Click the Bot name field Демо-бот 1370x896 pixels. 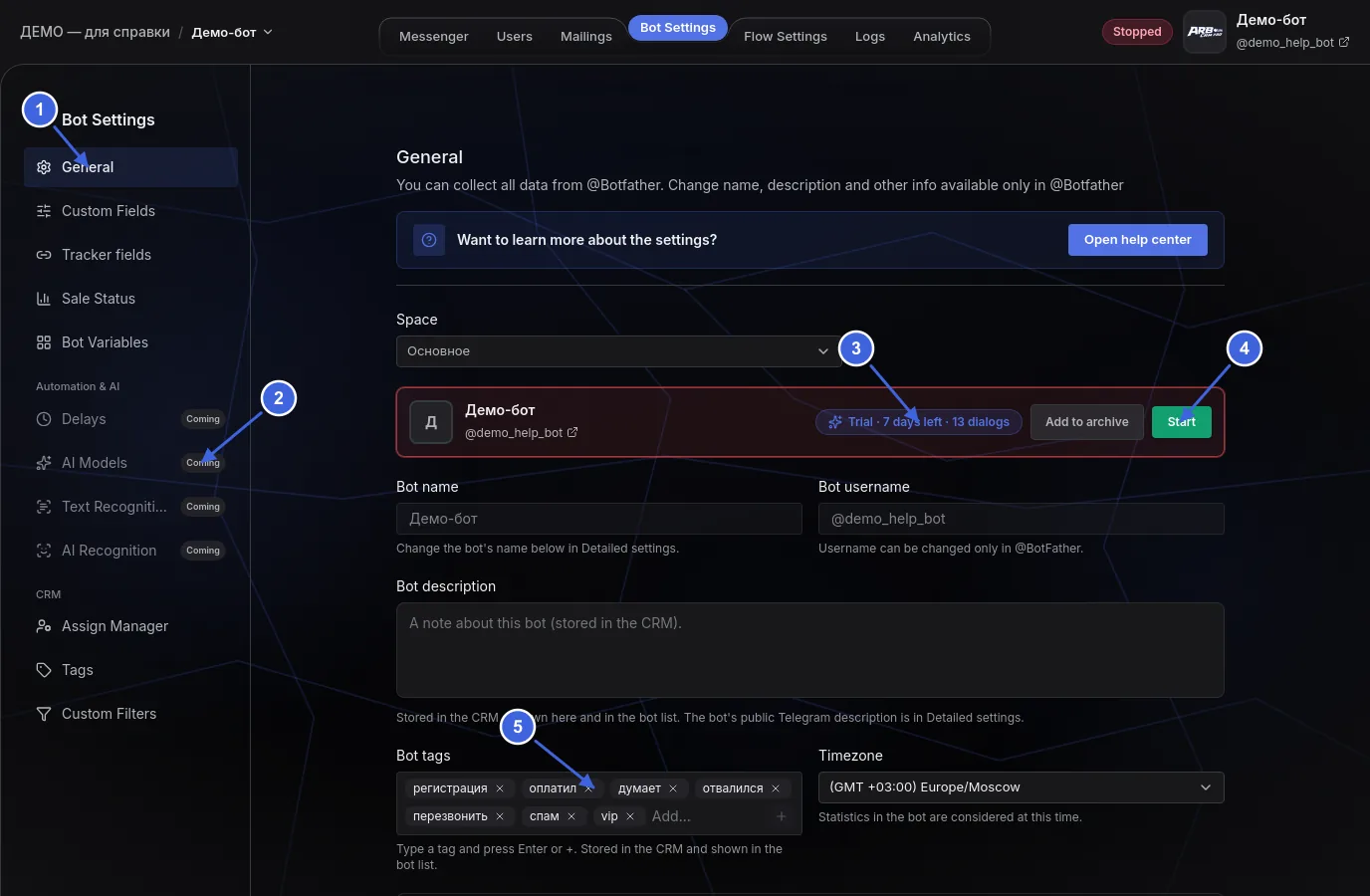pos(599,519)
